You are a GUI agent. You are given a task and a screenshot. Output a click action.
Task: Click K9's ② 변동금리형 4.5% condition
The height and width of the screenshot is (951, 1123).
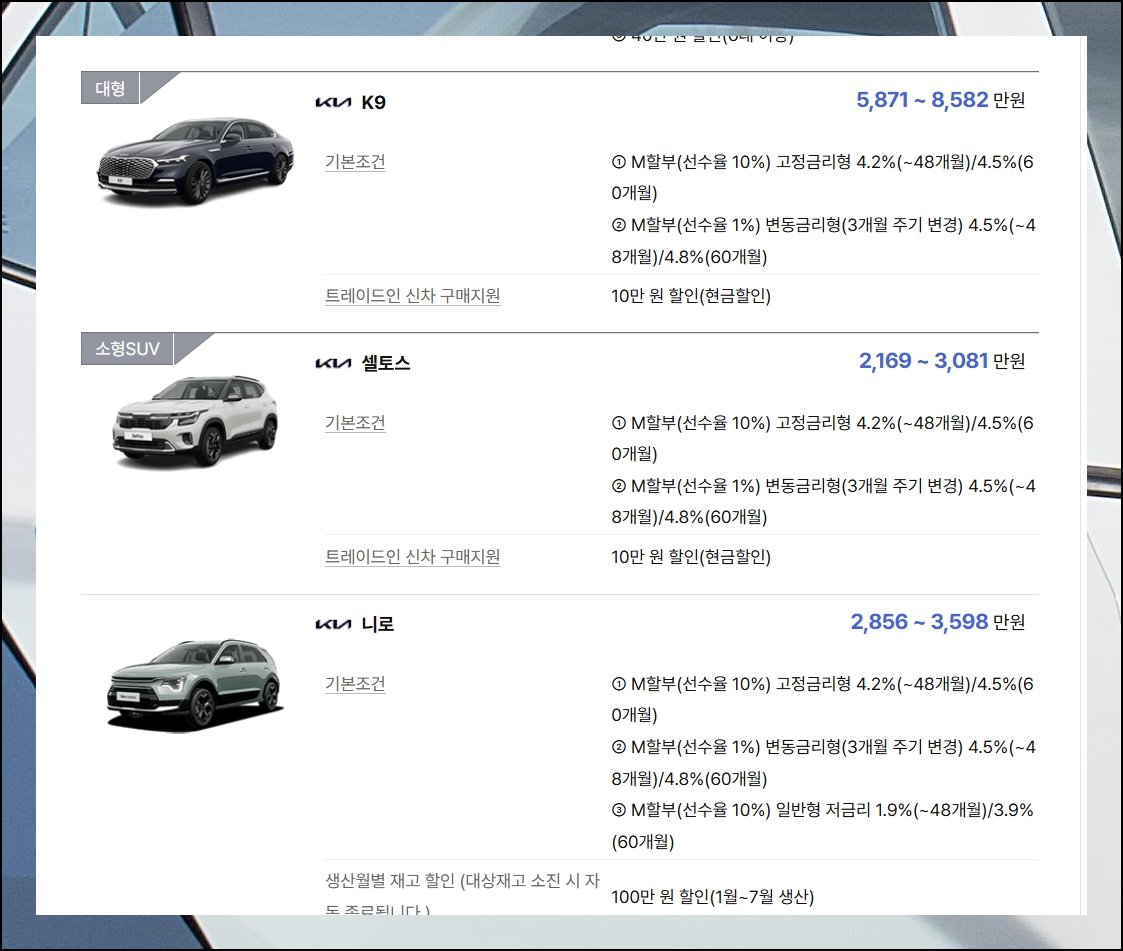(x=823, y=241)
